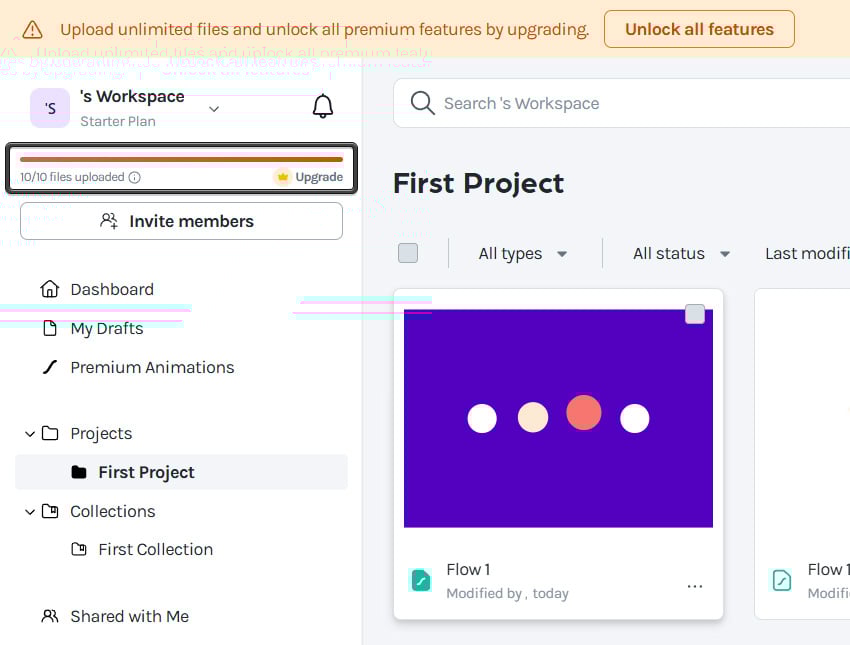Click the Flow 1 file type icon
Image resolution: width=850 pixels, height=645 pixels.
(421, 580)
